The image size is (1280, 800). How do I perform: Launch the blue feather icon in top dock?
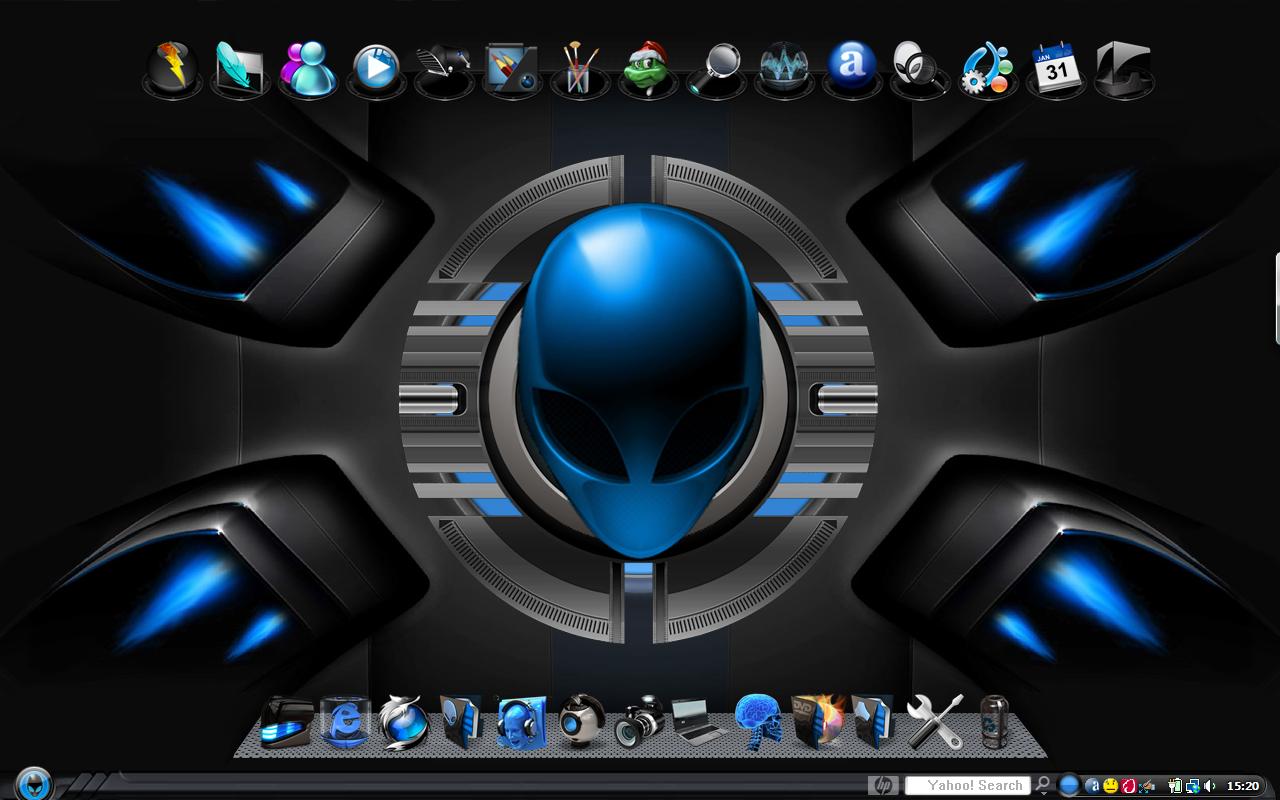pyautogui.click(x=241, y=67)
